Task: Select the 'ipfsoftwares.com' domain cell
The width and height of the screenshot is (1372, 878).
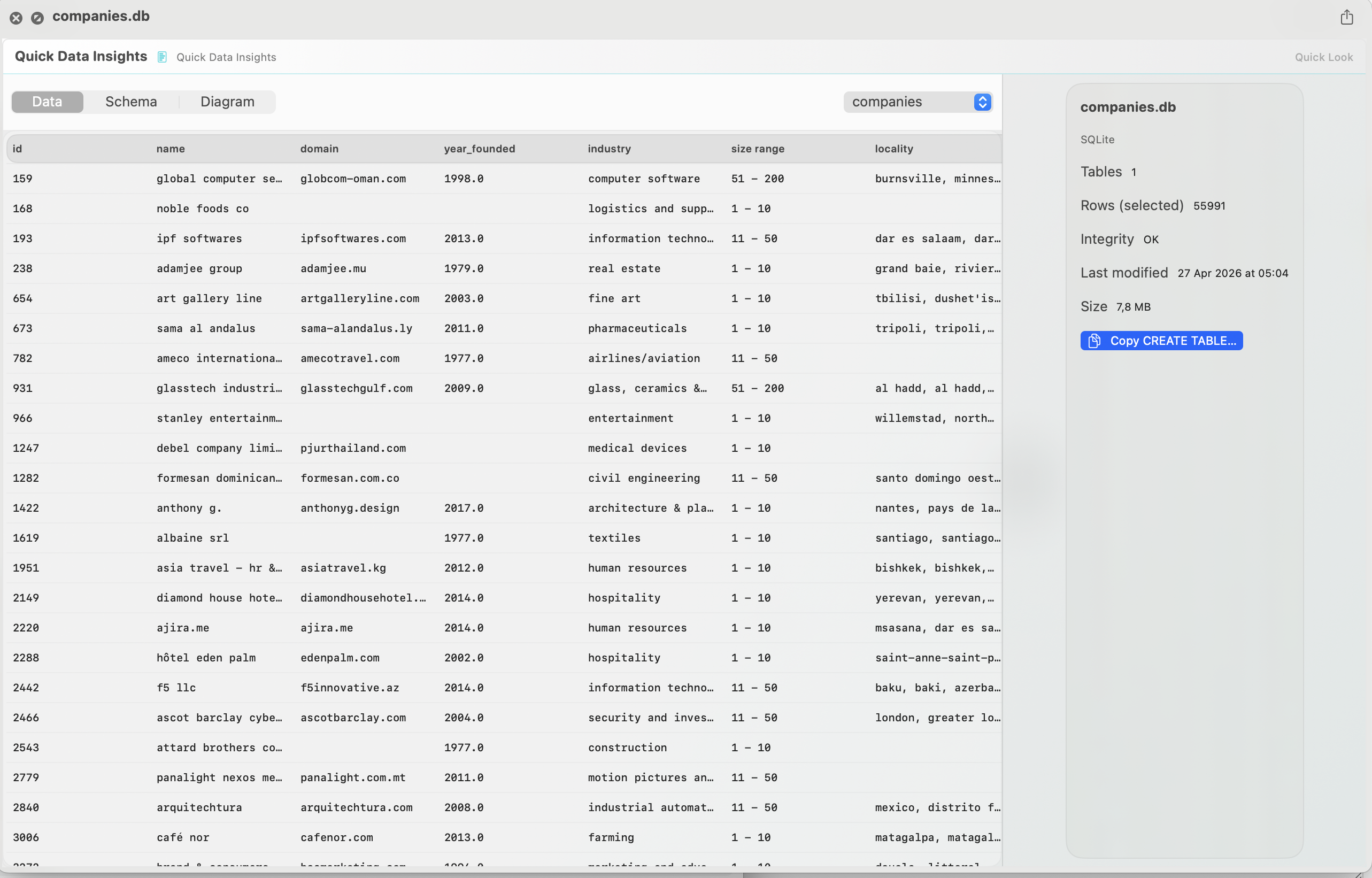Action: (x=353, y=239)
